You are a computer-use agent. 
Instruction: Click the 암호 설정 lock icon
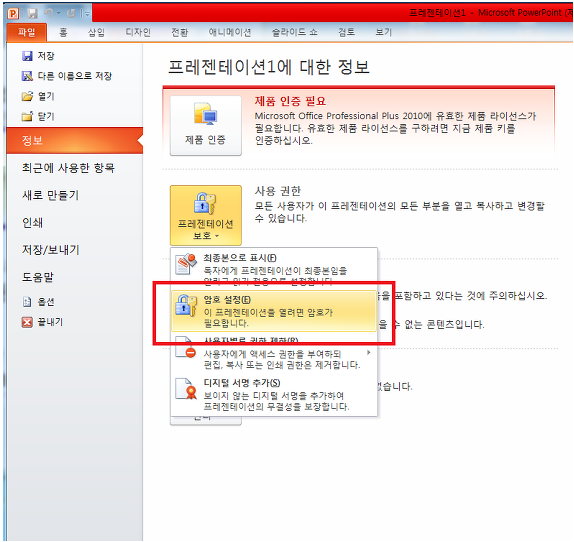click(x=186, y=306)
